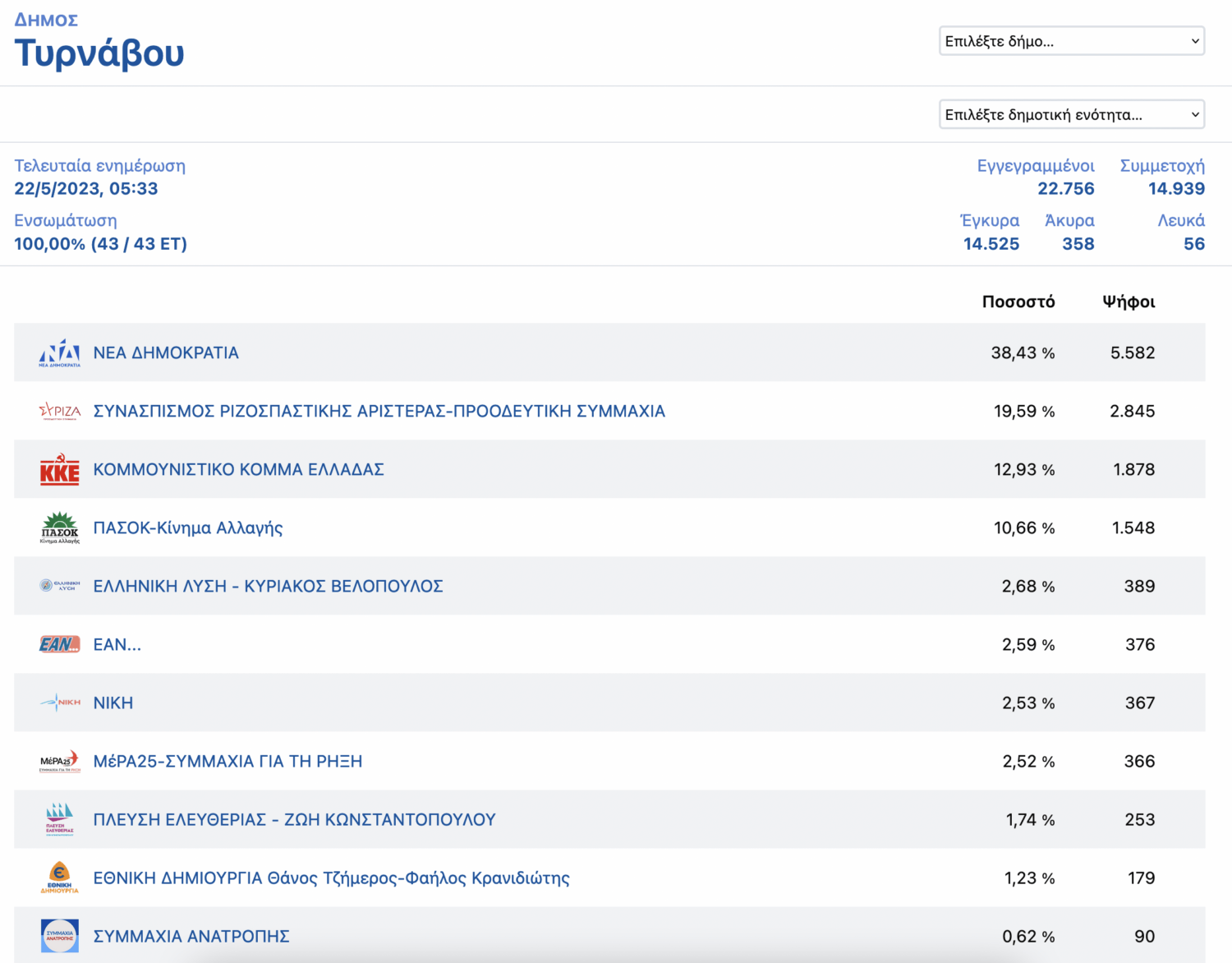Click the 10,66 % percentage cell
The width and height of the screenshot is (1232, 963).
coord(1024,528)
